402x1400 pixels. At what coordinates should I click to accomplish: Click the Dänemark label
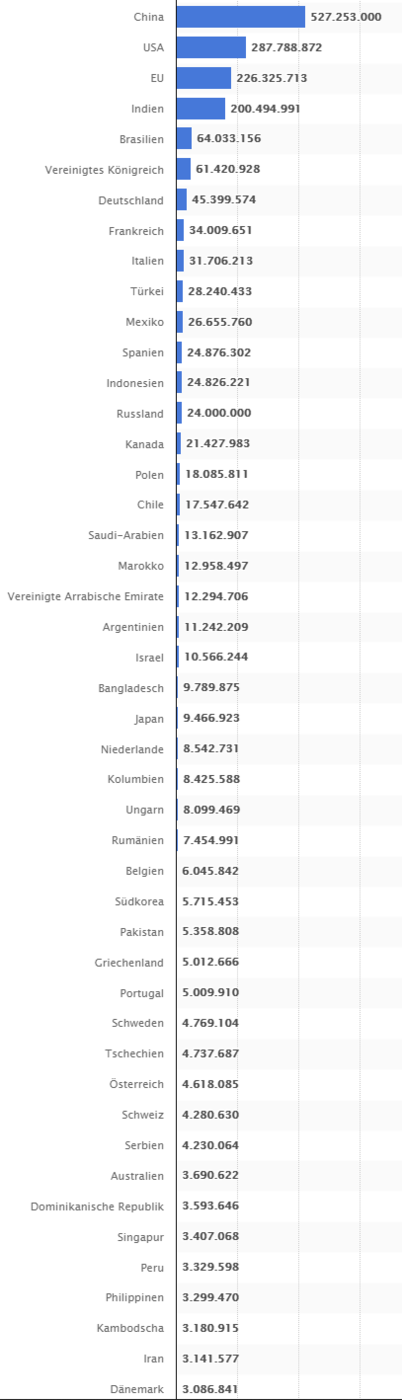(x=137, y=1389)
